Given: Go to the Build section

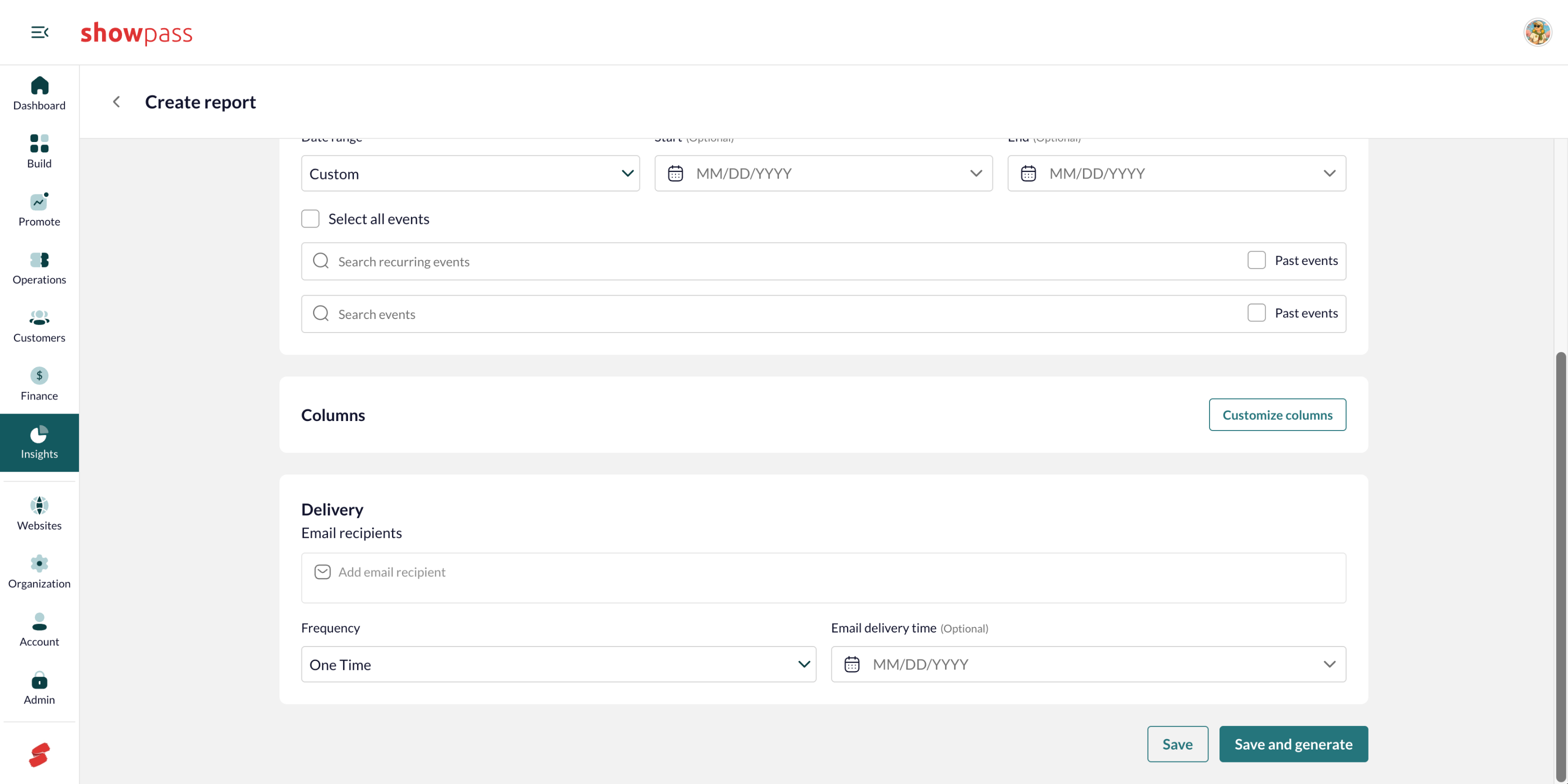Looking at the screenshot, I should point(39,151).
